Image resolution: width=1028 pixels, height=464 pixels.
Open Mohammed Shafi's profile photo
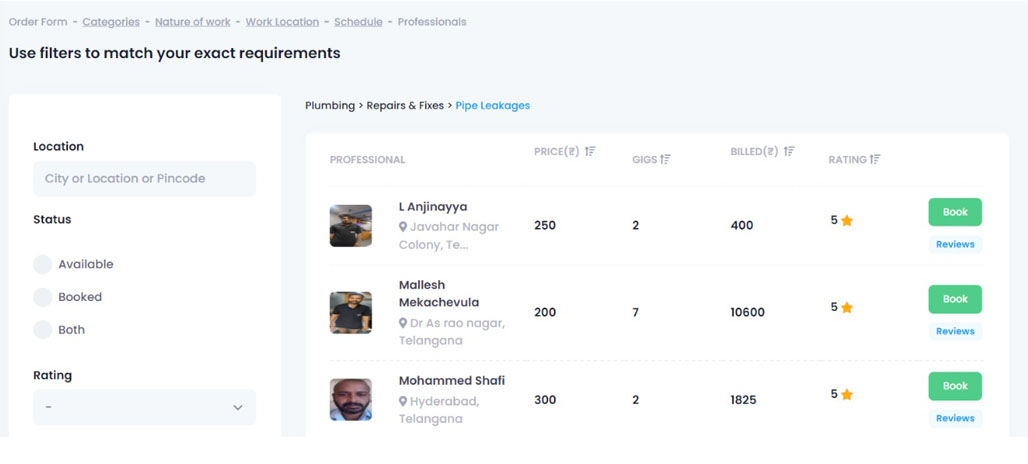[x=351, y=399]
